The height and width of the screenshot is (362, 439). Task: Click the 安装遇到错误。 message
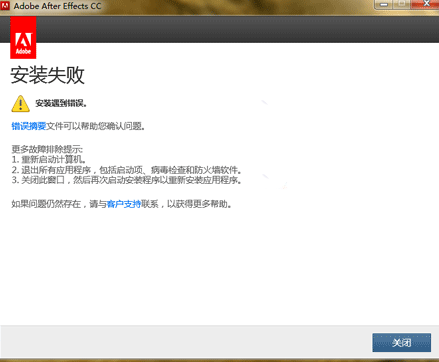[61, 104]
